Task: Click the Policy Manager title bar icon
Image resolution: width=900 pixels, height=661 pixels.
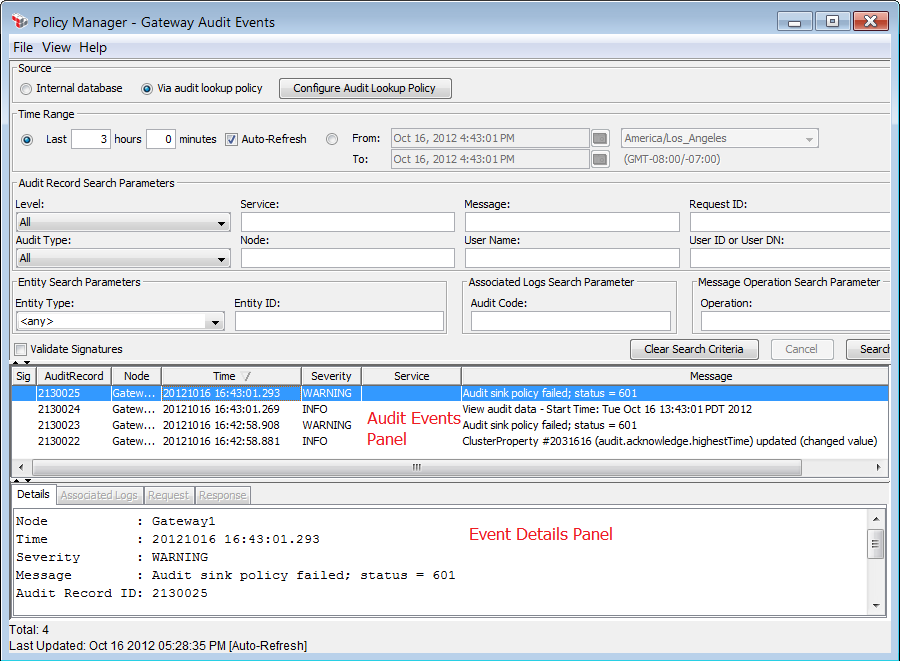Action: point(19,22)
